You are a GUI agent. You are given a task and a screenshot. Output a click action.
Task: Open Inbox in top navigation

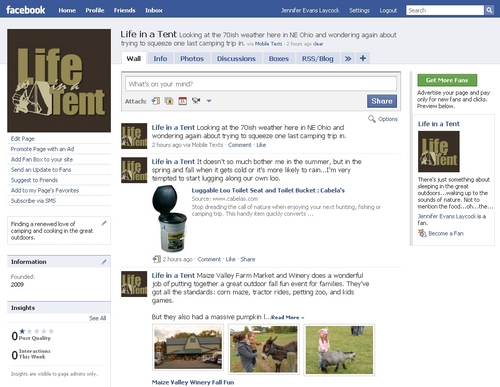click(154, 10)
